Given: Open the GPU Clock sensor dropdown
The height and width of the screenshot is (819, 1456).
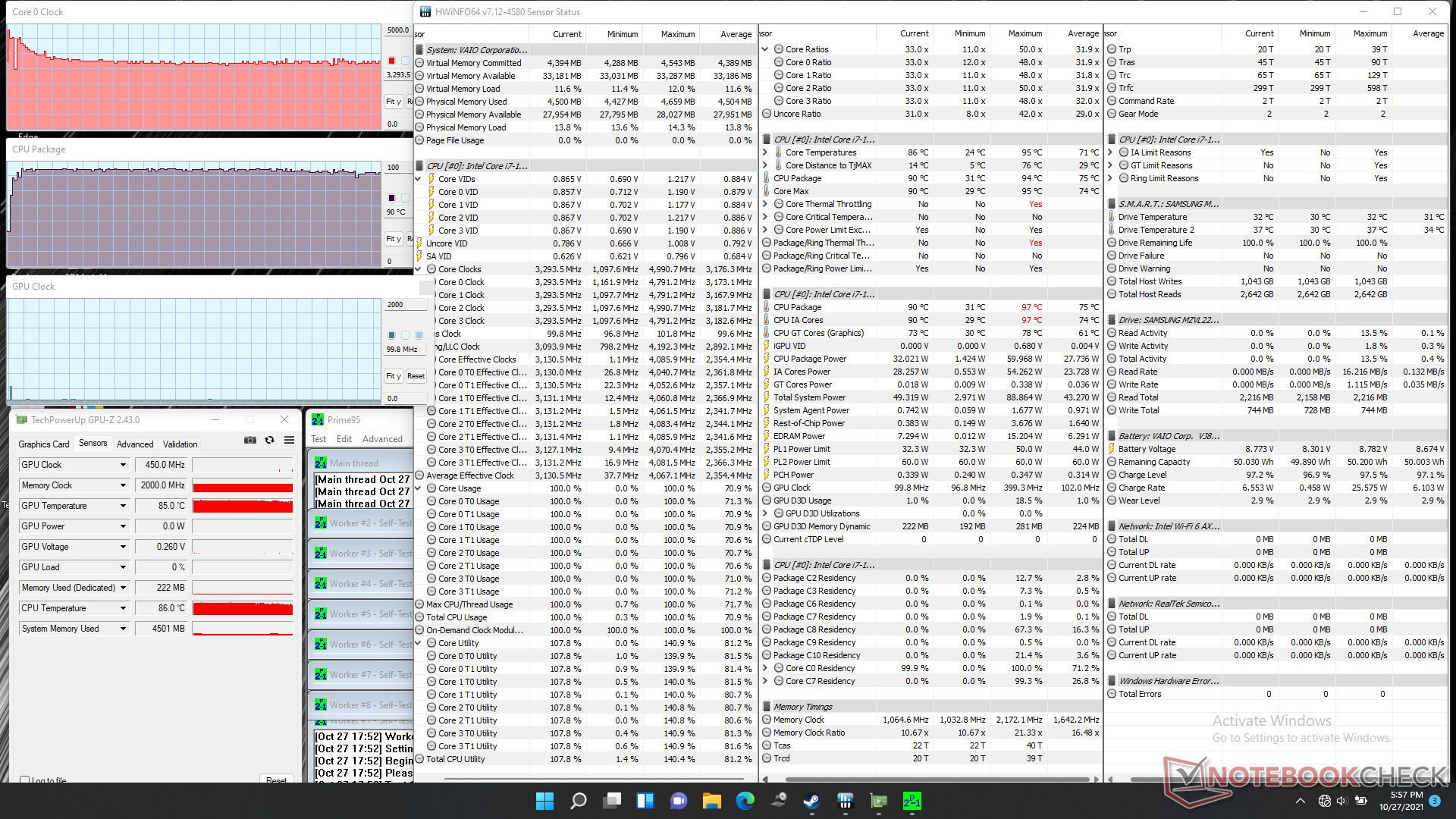Looking at the screenshot, I should [x=123, y=465].
